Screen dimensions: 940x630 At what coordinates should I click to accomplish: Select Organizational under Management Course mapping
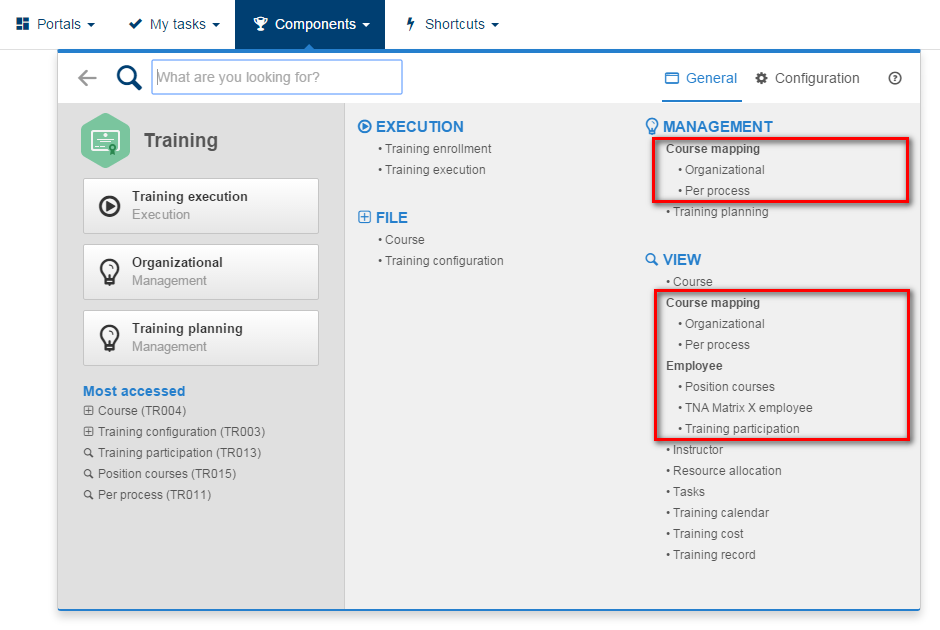[x=724, y=170]
